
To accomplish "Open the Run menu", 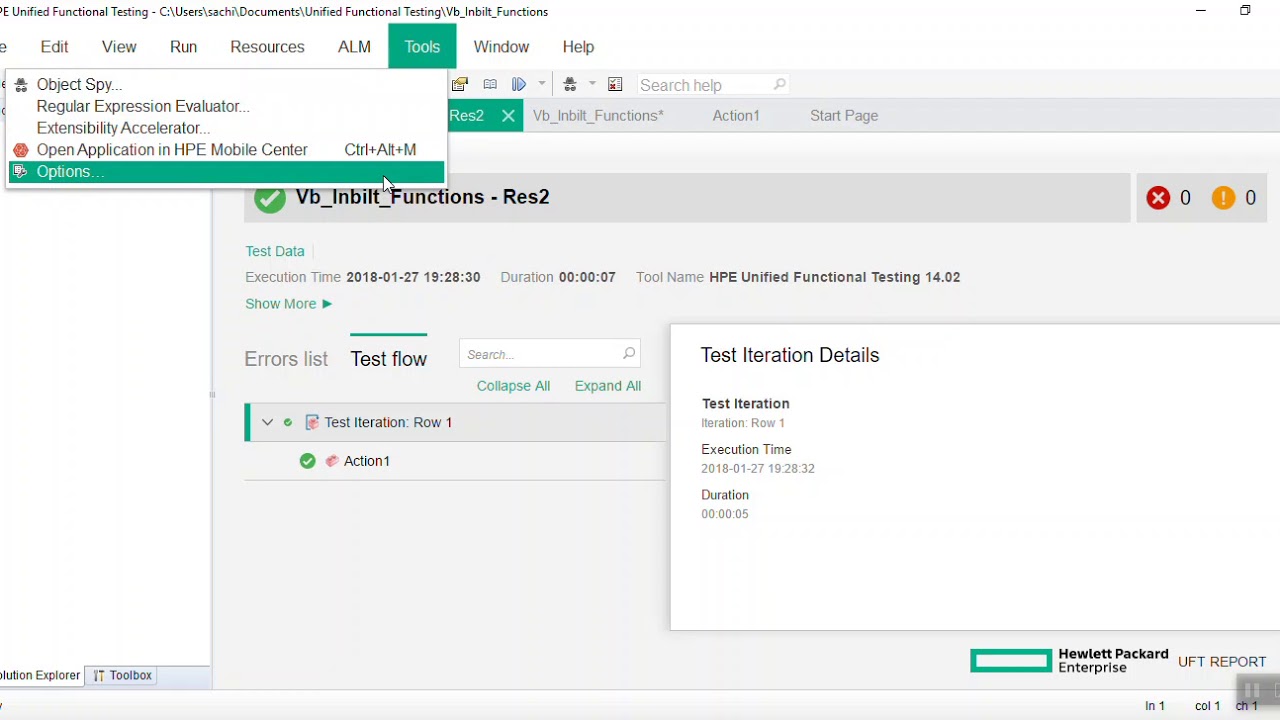I will (183, 47).
